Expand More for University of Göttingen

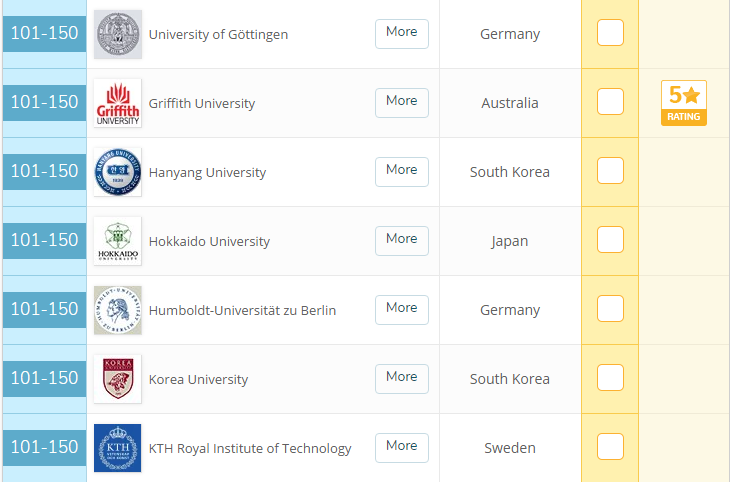click(x=401, y=33)
